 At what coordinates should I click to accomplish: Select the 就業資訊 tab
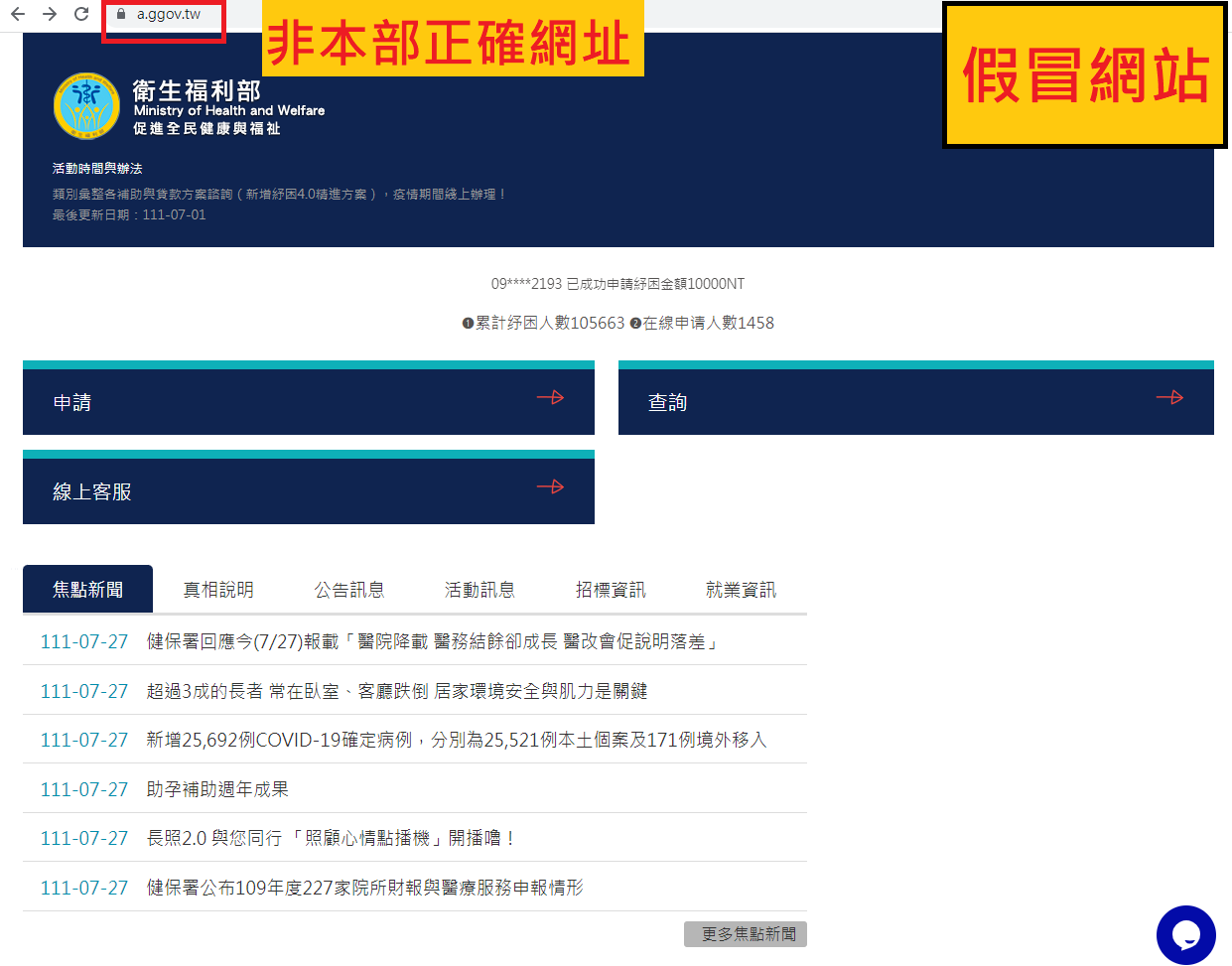pyautogui.click(x=743, y=589)
